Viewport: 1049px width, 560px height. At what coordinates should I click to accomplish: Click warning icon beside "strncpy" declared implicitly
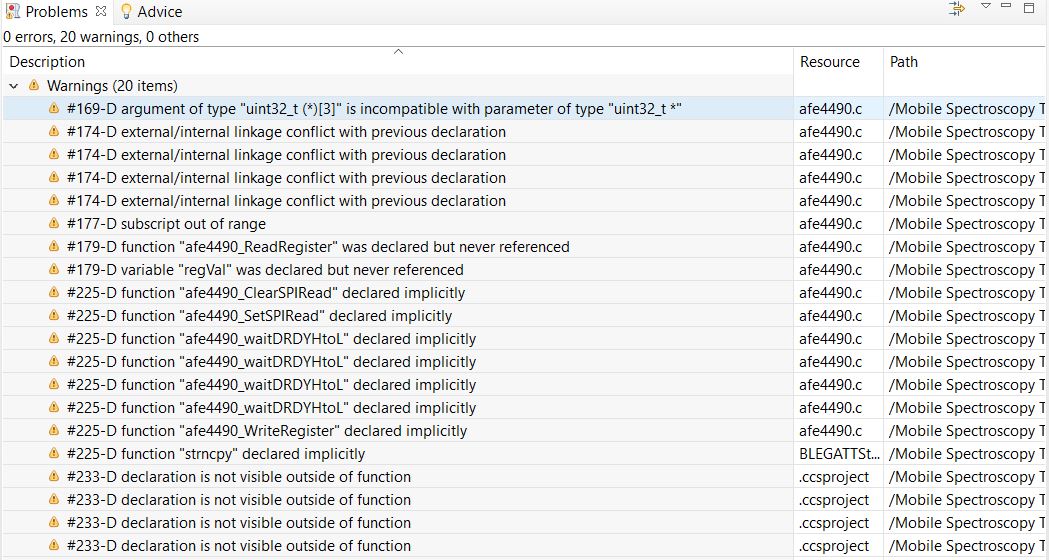(x=54, y=454)
